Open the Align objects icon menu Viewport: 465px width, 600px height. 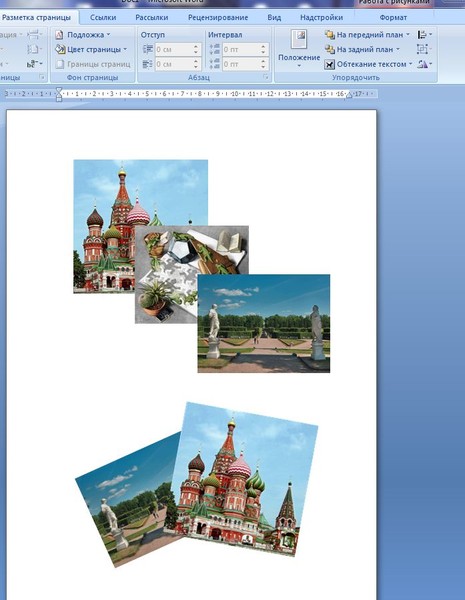(x=424, y=35)
